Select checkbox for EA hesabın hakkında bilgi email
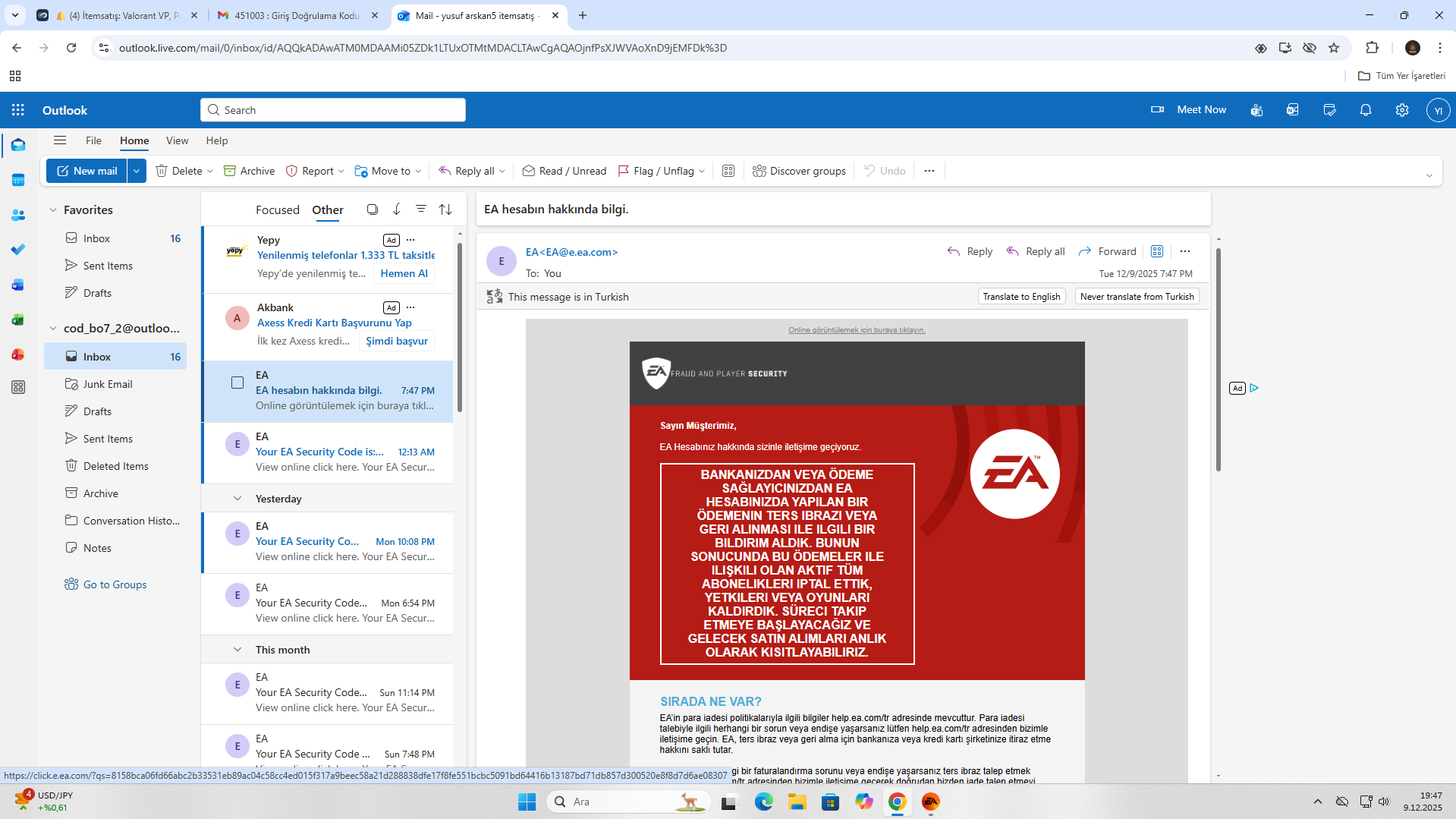The width and height of the screenshot is (1456, 819). [x=237, y=383]
